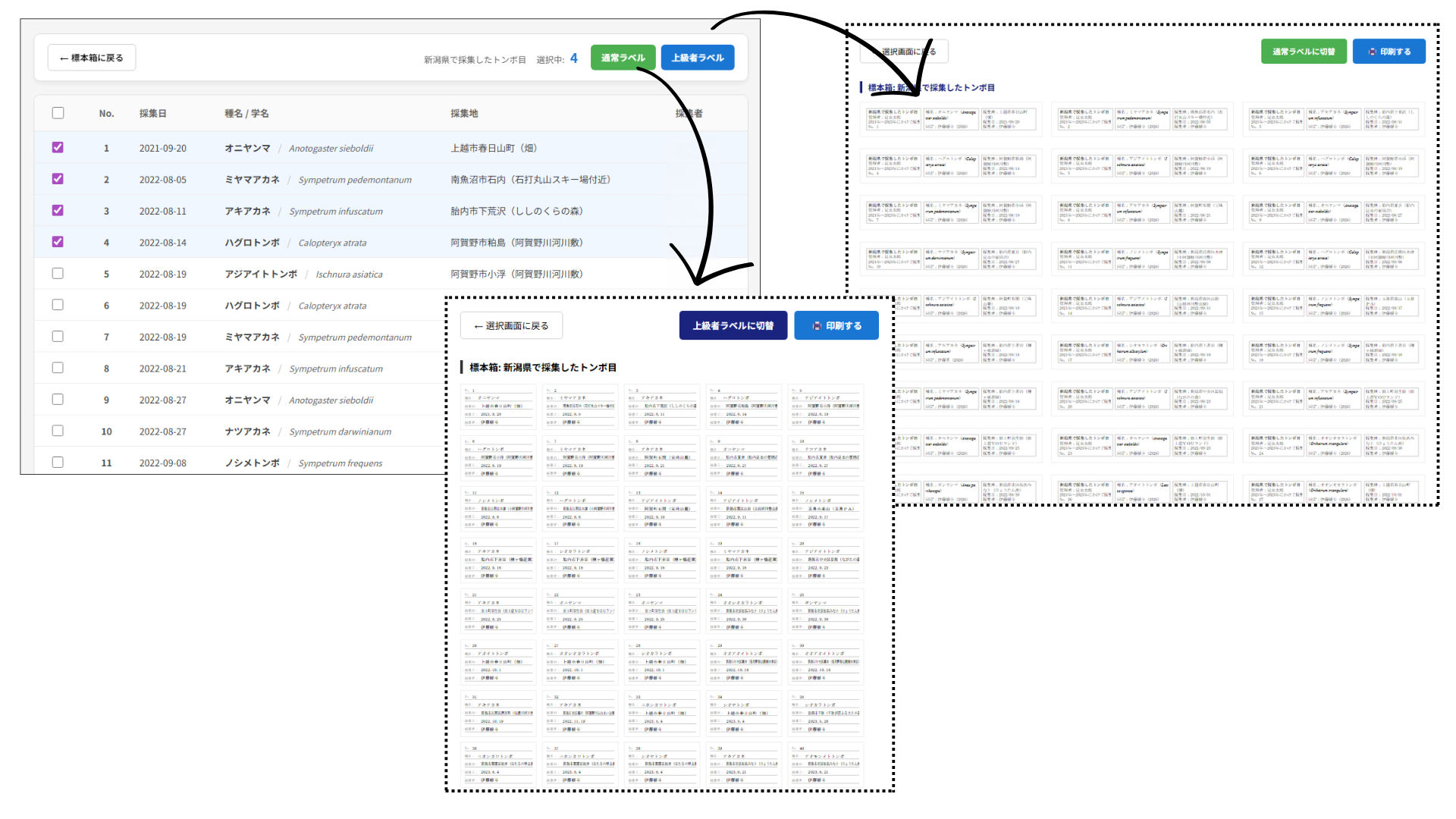Click the 標本箱に戻る back button
1456x819 pixels.
(x=92, y=58)
